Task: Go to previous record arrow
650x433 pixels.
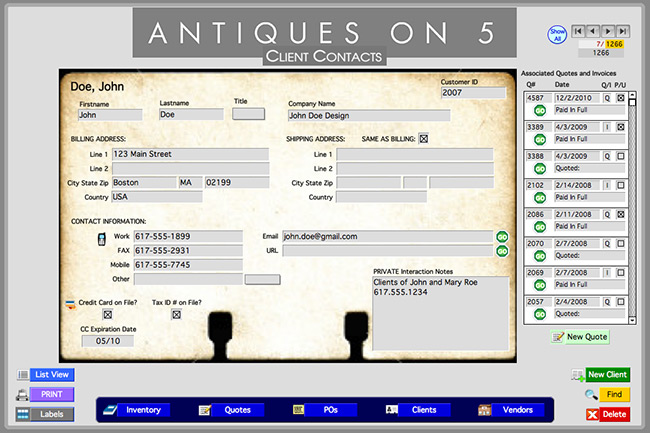Action: (593, 31)
